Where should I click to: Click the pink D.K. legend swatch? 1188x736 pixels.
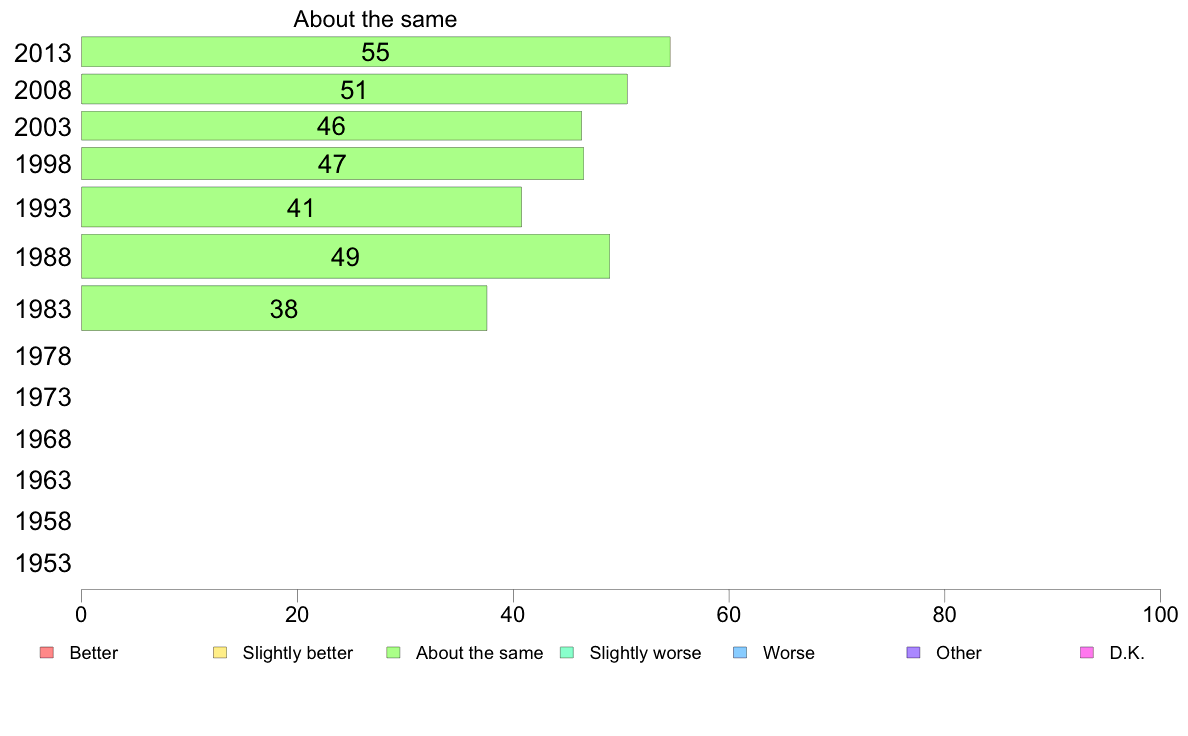1086,653
